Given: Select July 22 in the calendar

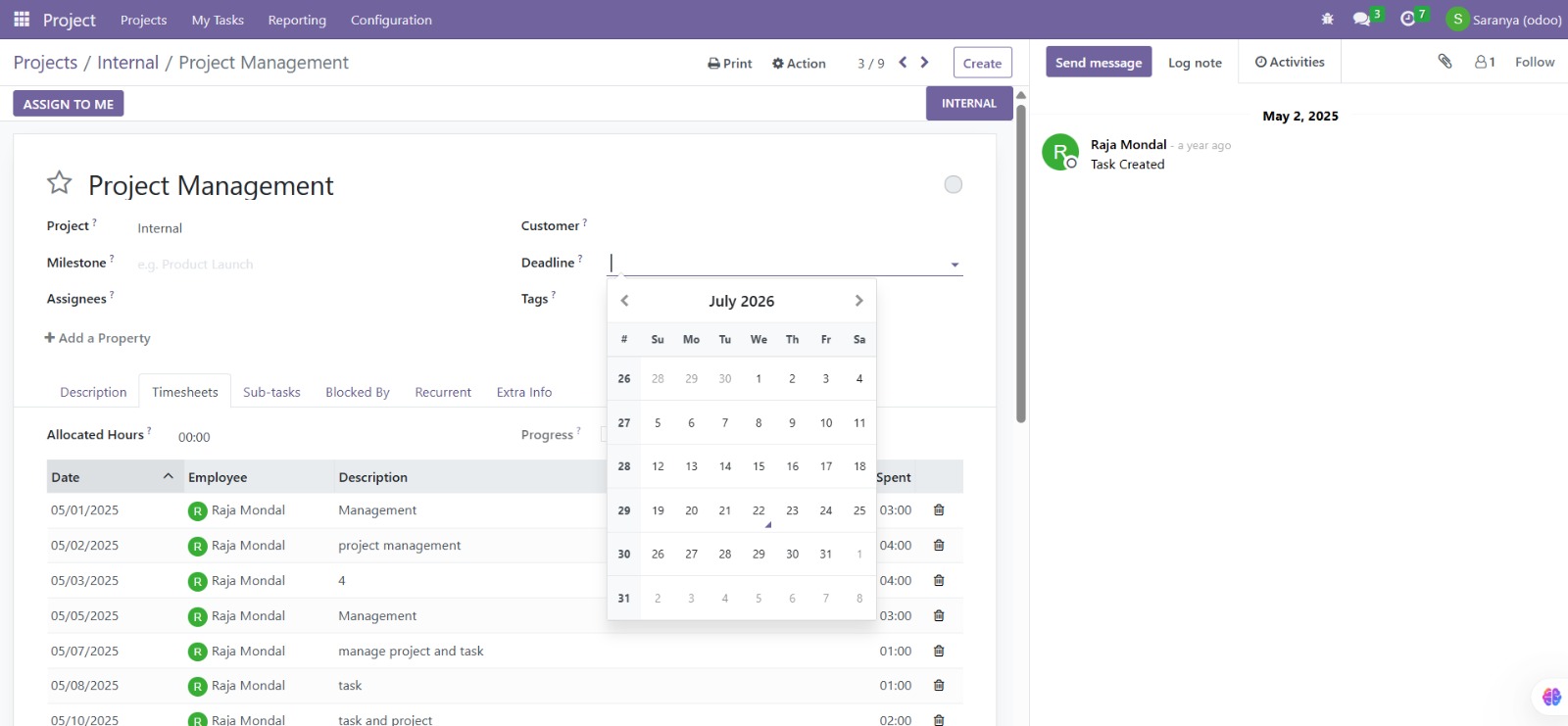Looking at the screenshot, I should point(759,510).
